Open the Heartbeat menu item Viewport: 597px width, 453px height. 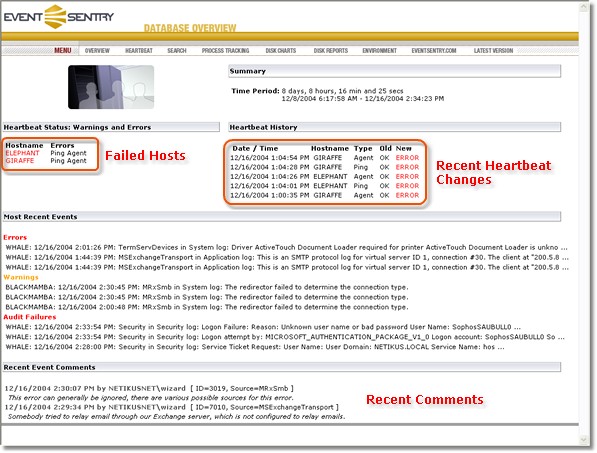[139, 51]
